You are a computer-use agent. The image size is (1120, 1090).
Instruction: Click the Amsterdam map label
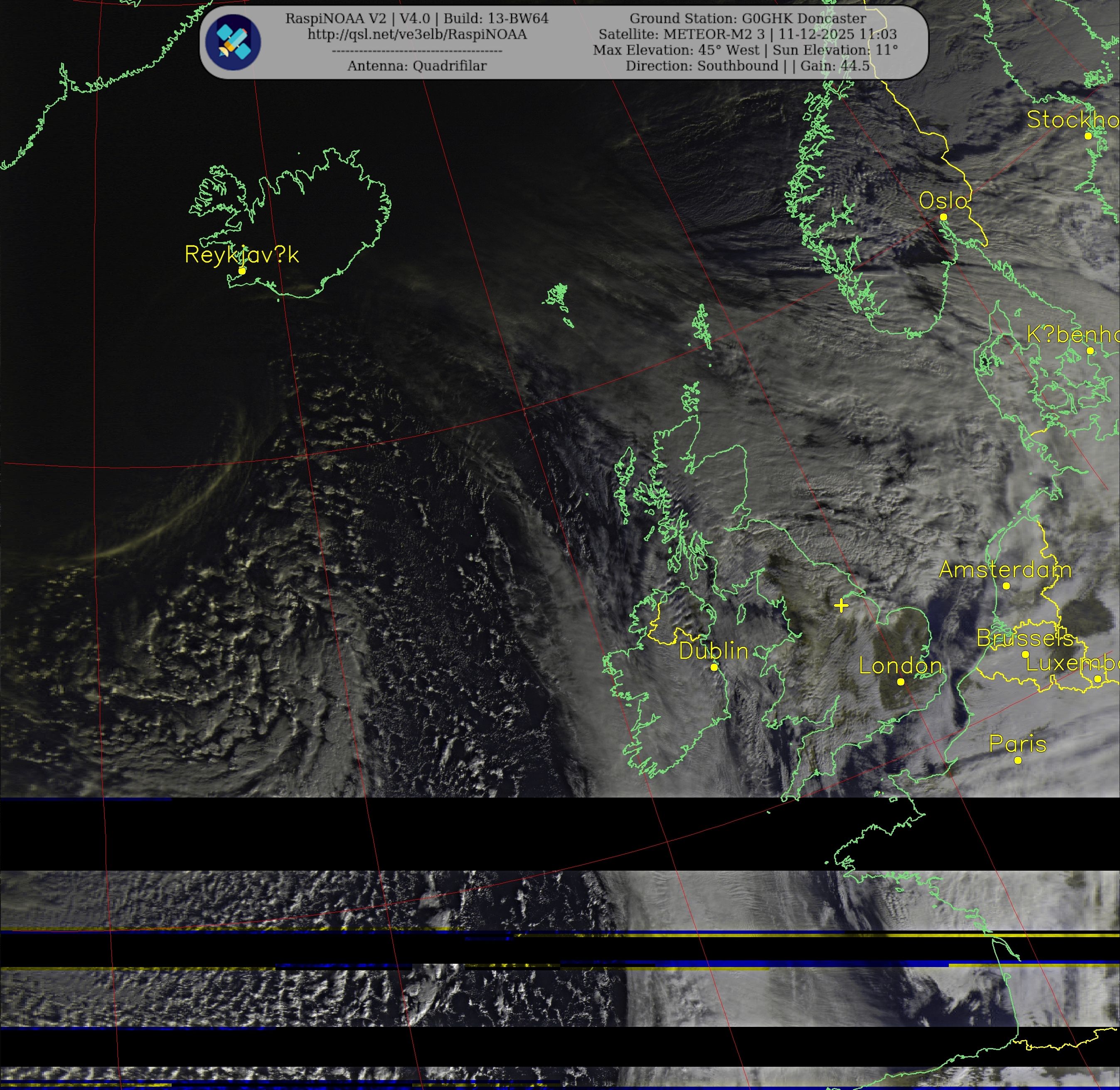(1005, 570)
